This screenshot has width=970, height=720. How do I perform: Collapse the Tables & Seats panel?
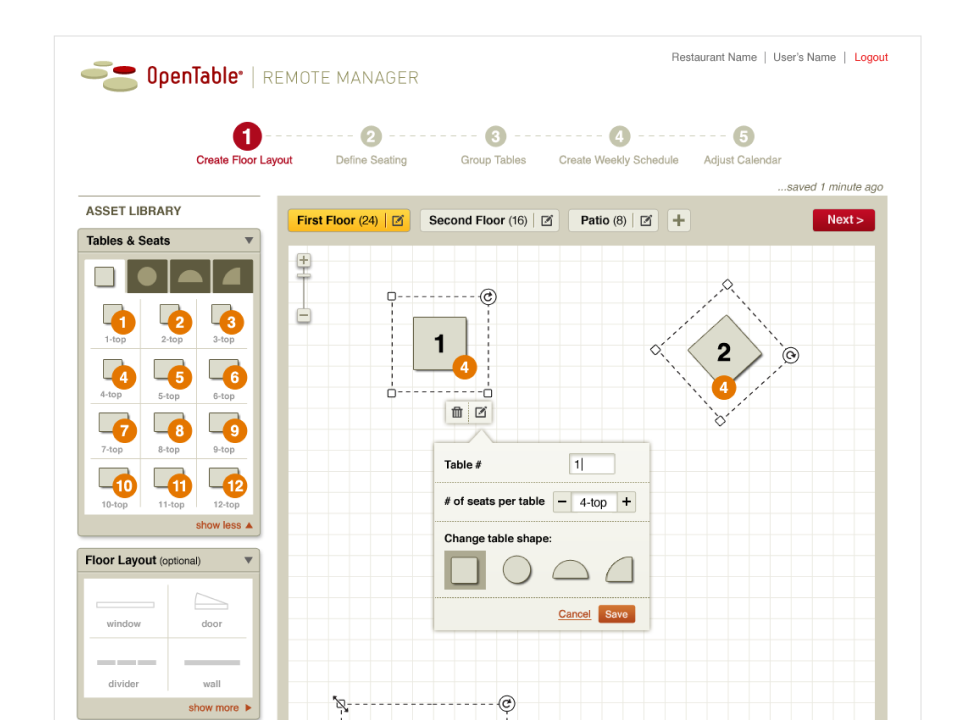(249, 241)
